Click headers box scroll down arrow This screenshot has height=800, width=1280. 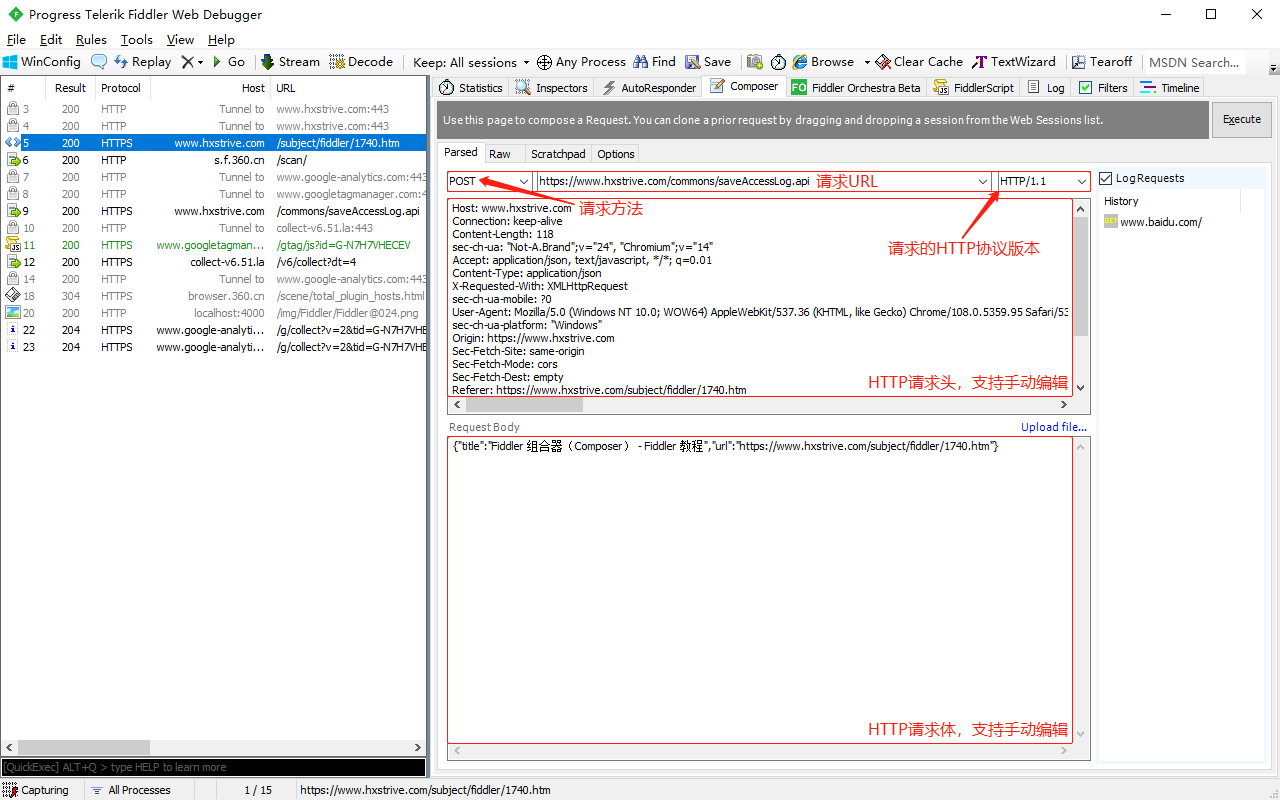point(1080,388)
